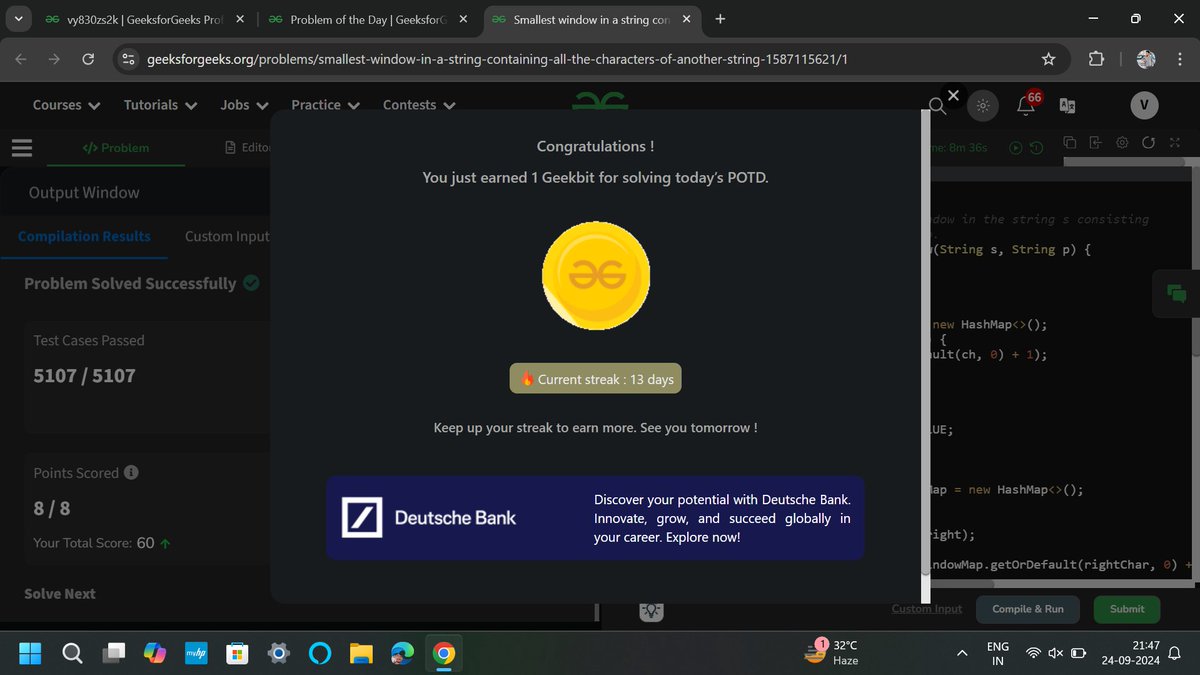The image size is (1200, 675).
Task: Click the 5107 / 5107 test cases value
Action: point(84,376)
